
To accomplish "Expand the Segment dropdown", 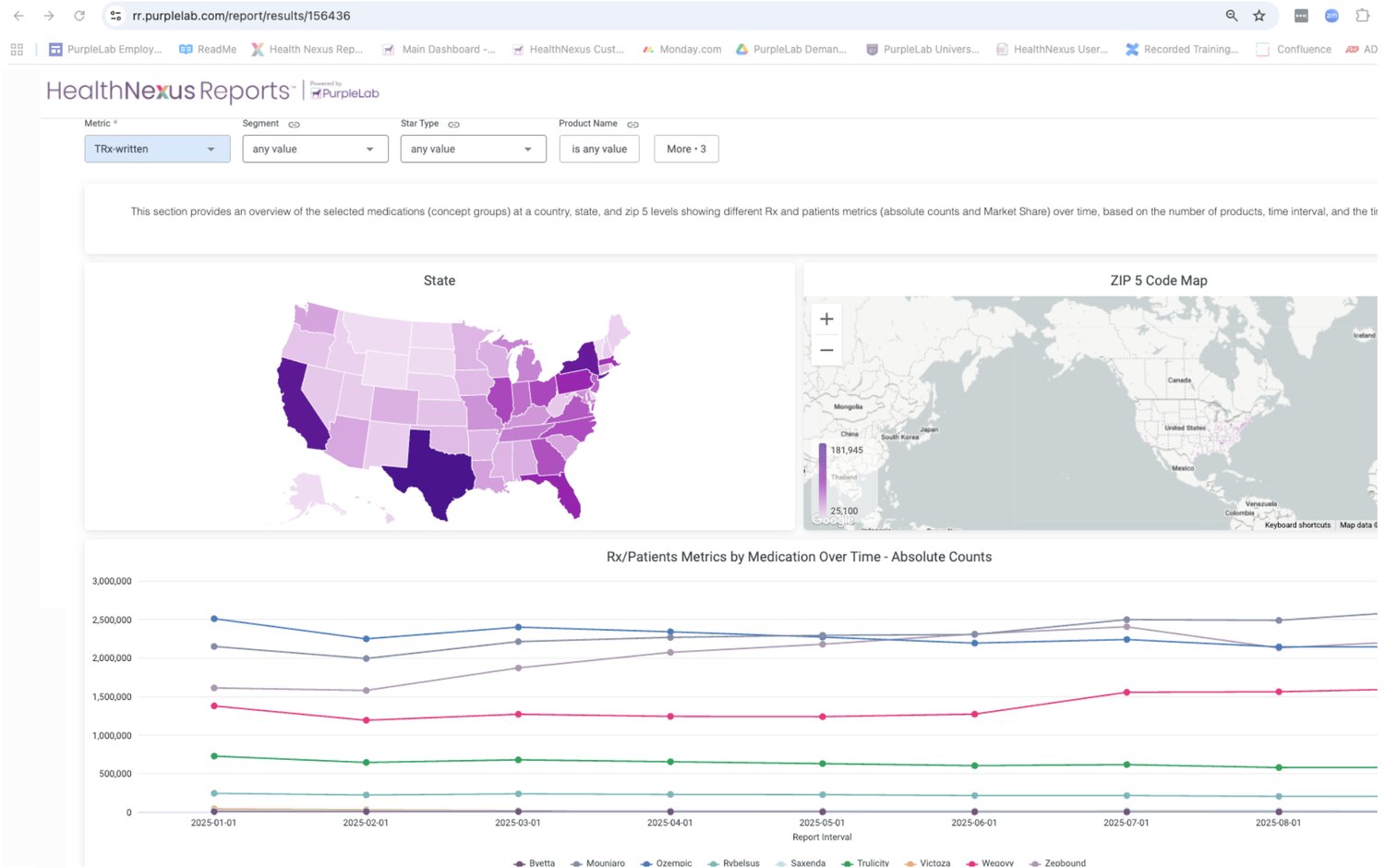I will pos(315,149).
